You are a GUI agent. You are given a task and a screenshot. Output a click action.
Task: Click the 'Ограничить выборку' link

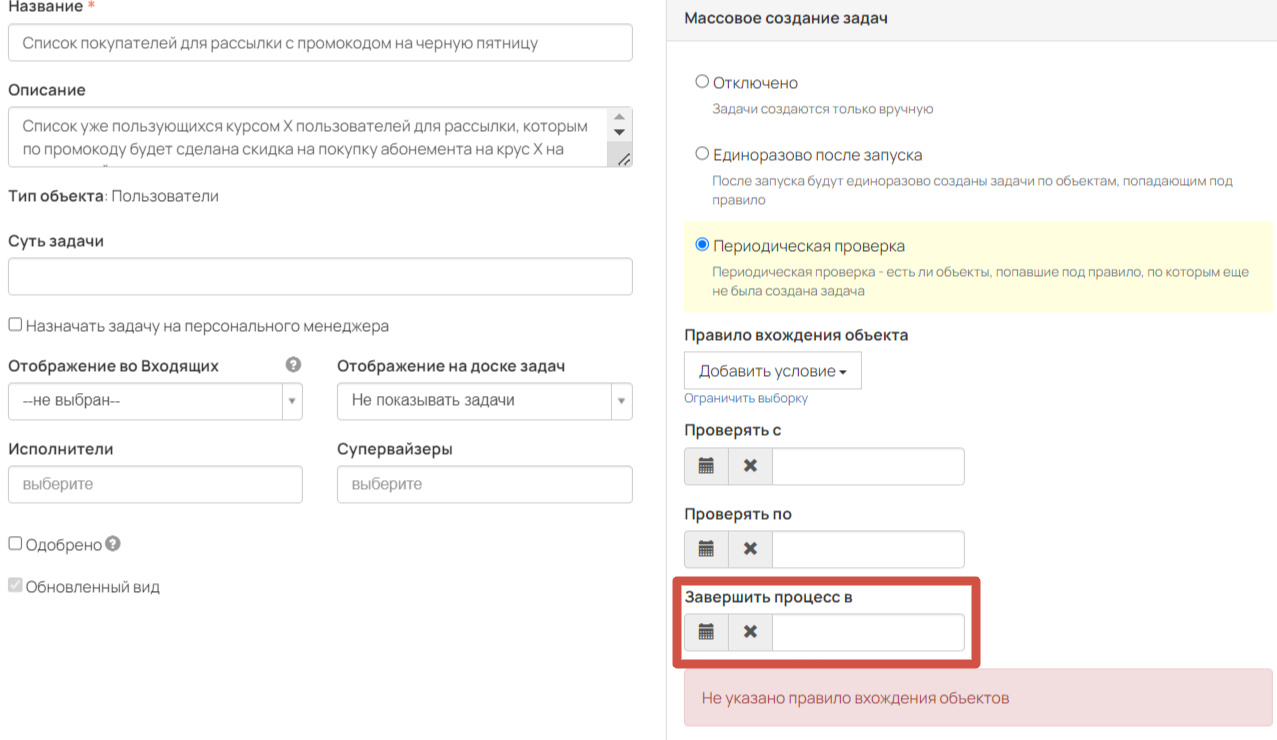coord(746,398)
